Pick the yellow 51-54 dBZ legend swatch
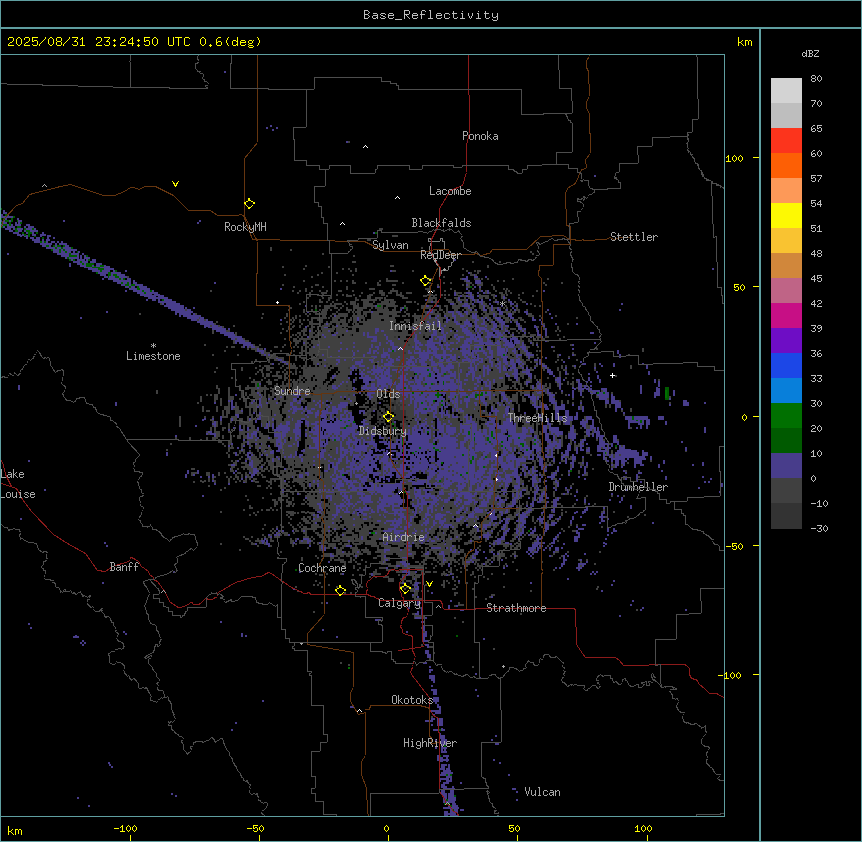The height and width of the screenshot is (842, 862). (x=786, y=215)
